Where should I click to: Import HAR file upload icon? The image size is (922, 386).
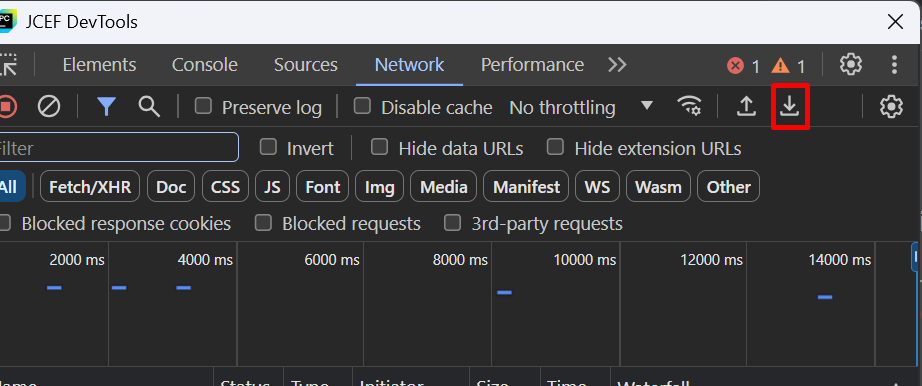(x=746, y=107)
